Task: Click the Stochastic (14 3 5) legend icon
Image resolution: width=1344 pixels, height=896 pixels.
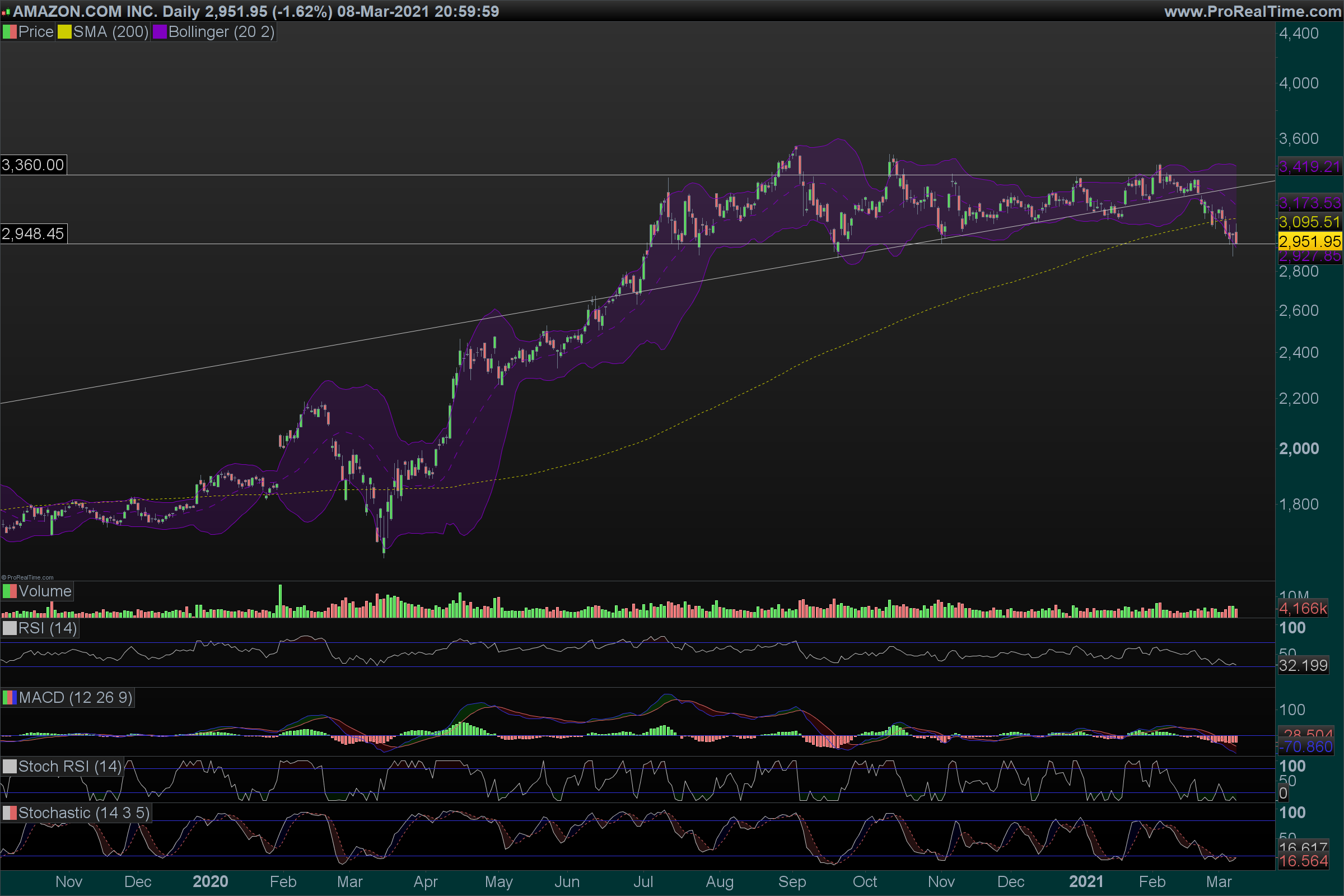Action: [x=10, y=813]
